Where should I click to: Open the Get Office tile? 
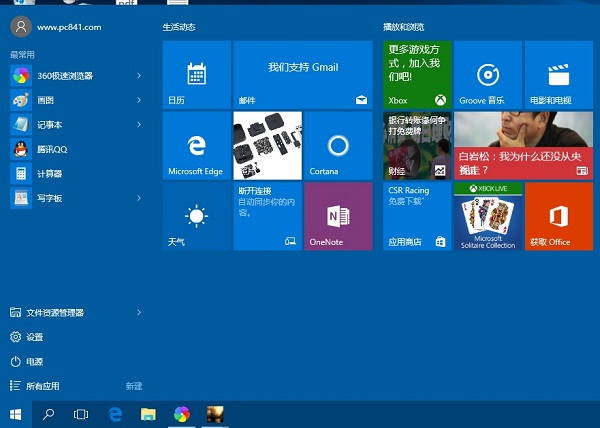tap(558, 216)
